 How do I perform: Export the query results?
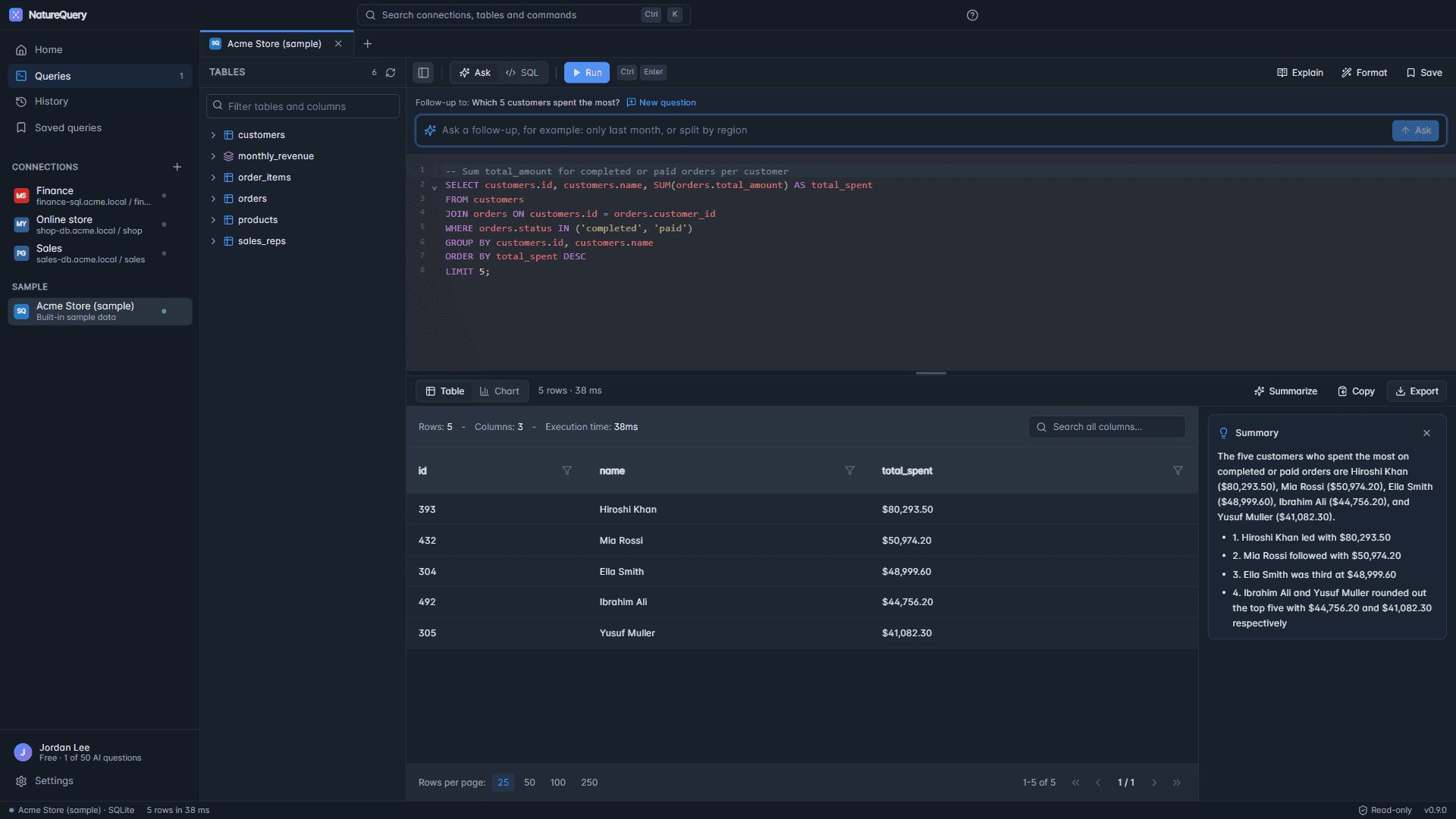point(1417,391)
